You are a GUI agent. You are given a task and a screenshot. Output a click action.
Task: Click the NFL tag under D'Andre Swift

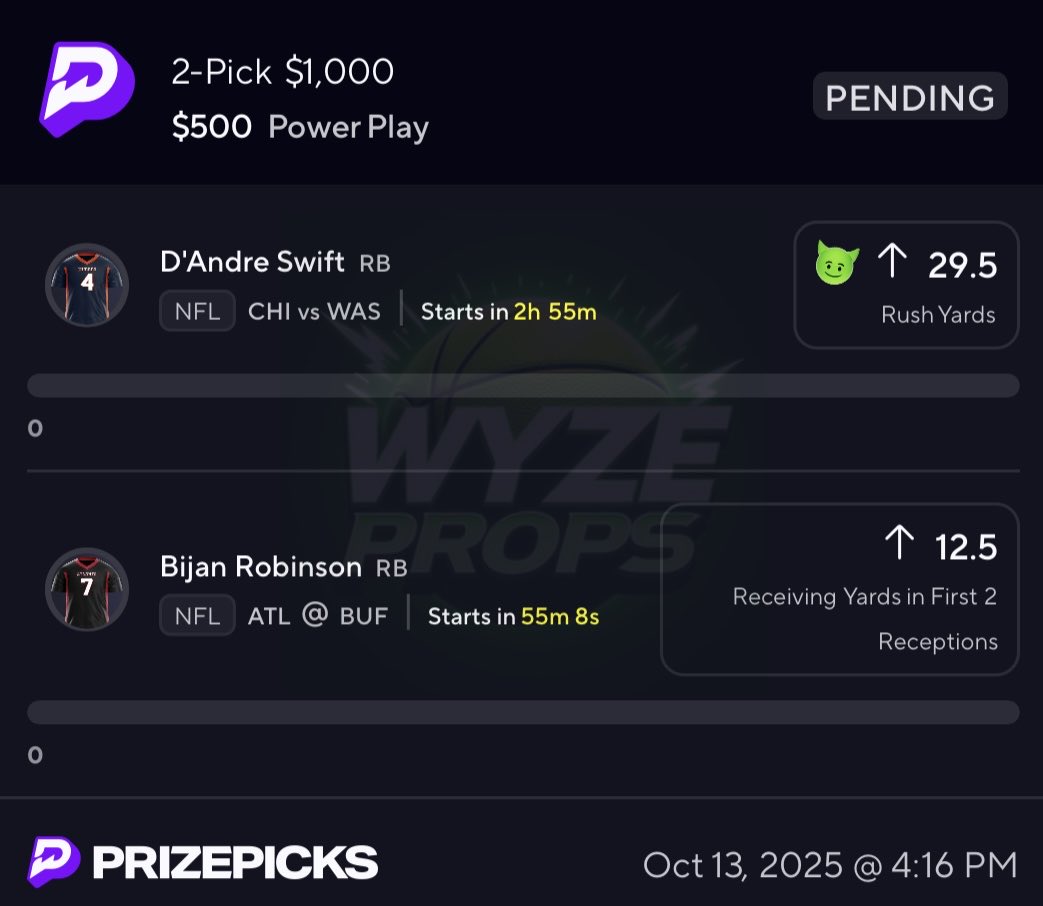(x=197, y=311)
